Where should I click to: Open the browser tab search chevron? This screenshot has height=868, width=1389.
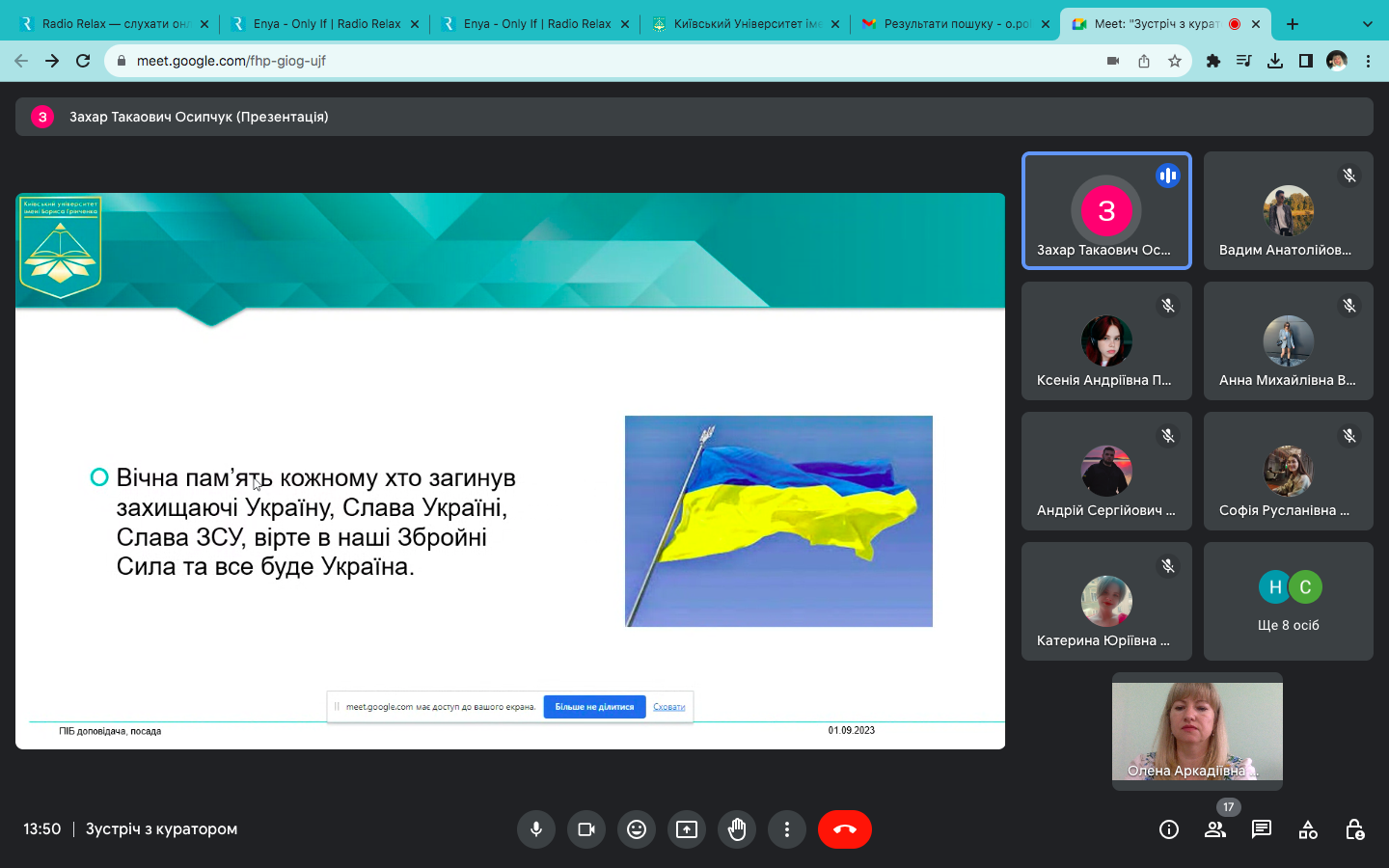(x=1368, y=24)
